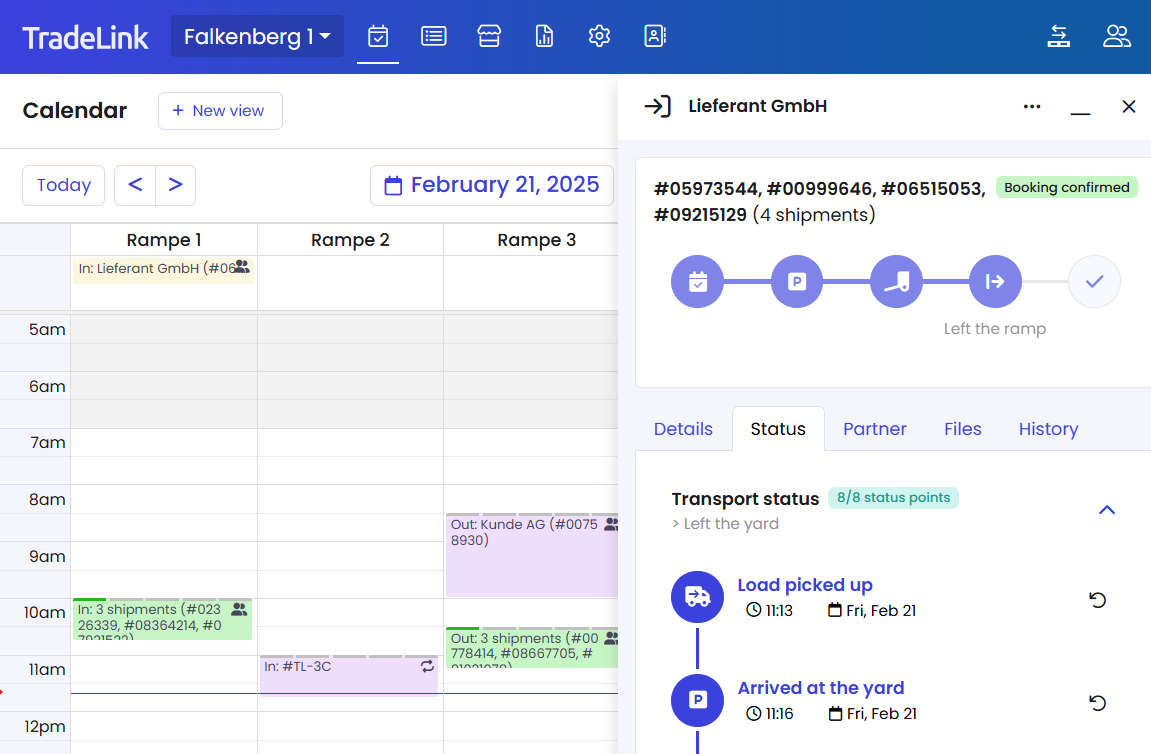
Task: Collapse the Transport status section
Action: point(1106,510)
